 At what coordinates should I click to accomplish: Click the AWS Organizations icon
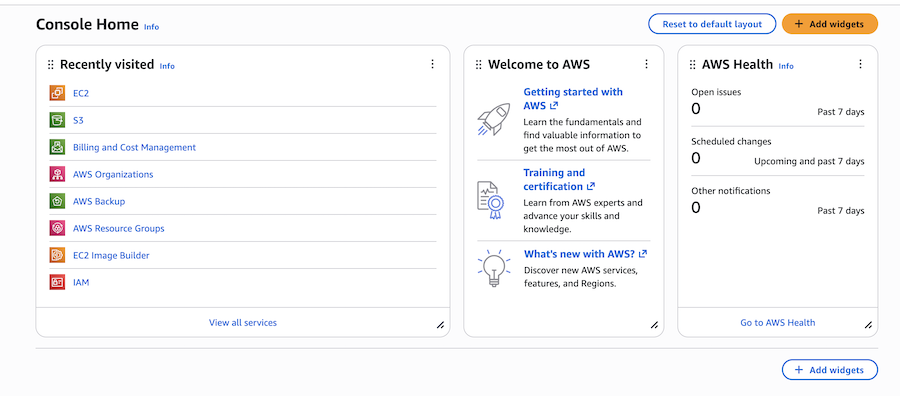(57, 174)
